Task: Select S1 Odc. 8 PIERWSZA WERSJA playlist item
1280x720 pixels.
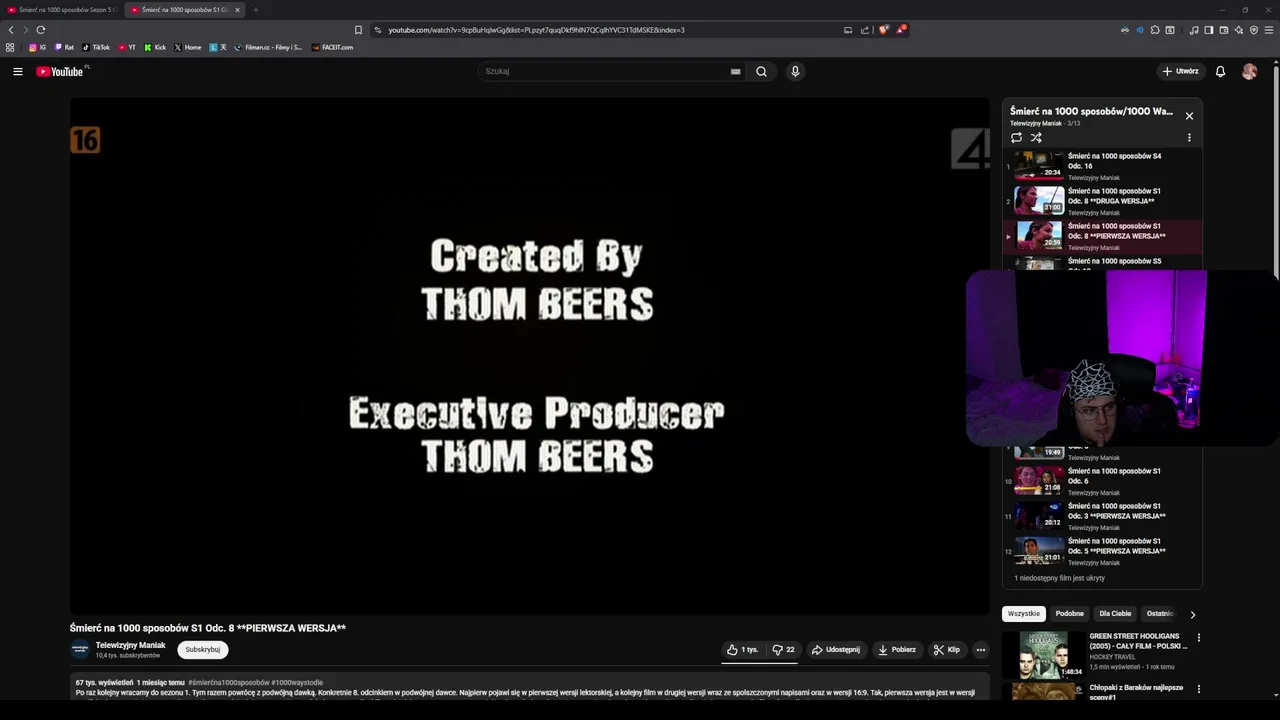Action: (1102, 236)
